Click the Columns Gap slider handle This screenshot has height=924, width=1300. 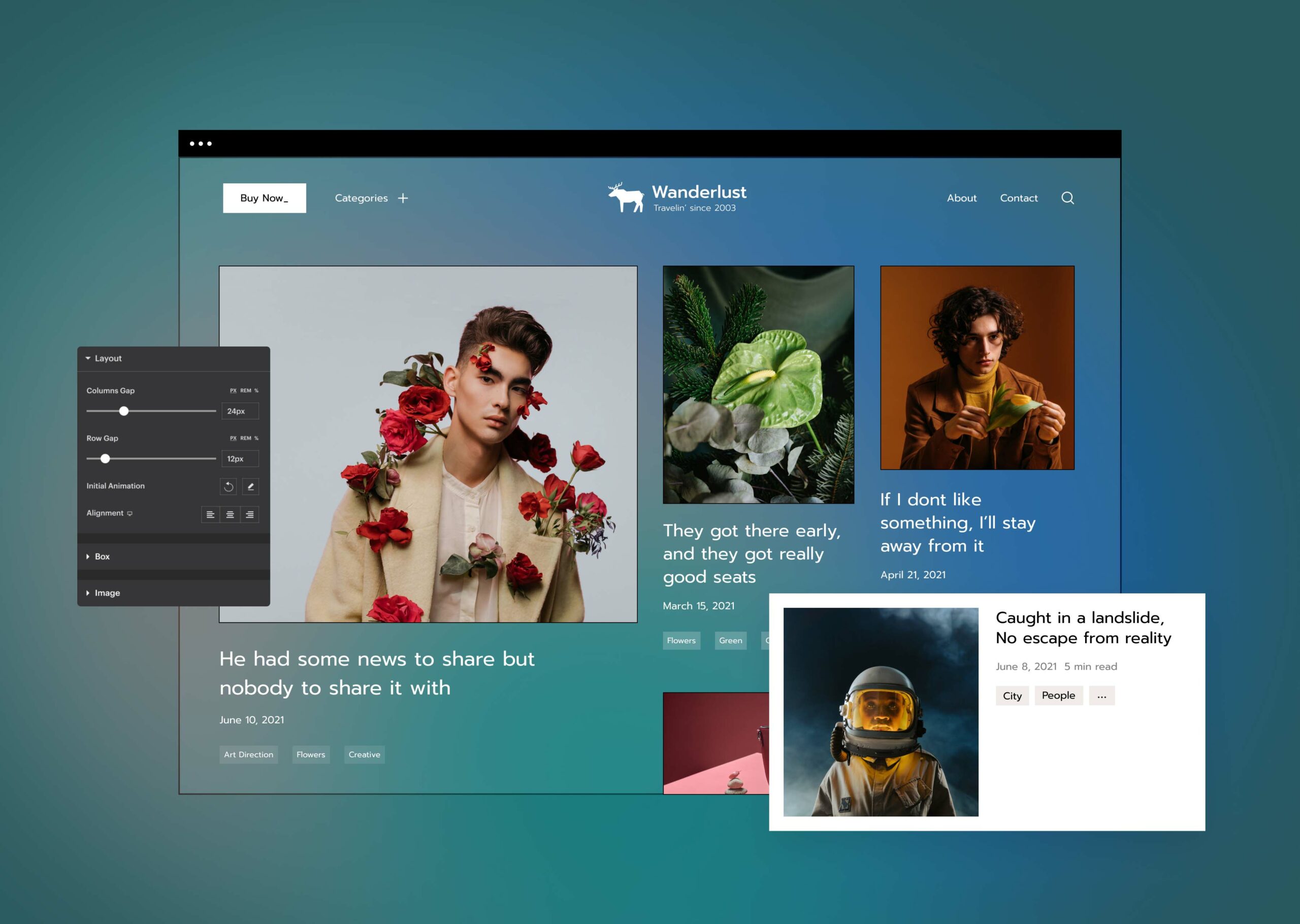tap(123, 411)
